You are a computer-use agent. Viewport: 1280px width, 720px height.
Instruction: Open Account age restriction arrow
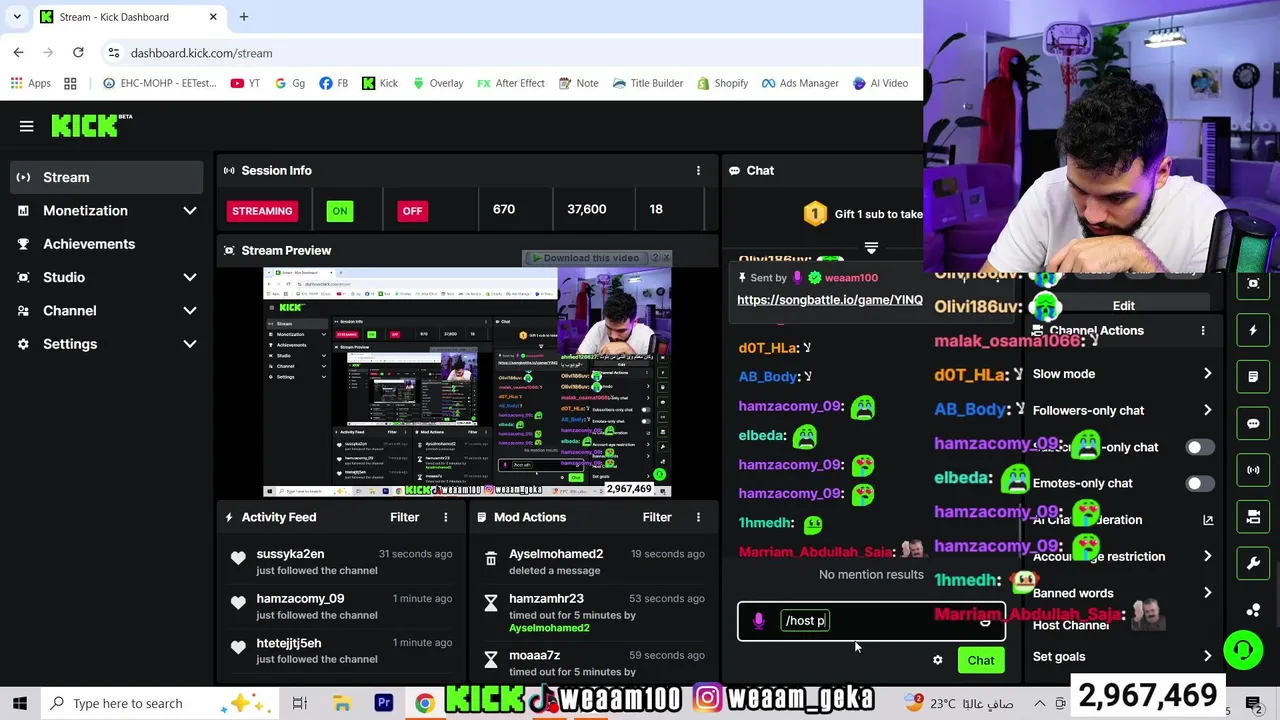tap(1208, 556)
